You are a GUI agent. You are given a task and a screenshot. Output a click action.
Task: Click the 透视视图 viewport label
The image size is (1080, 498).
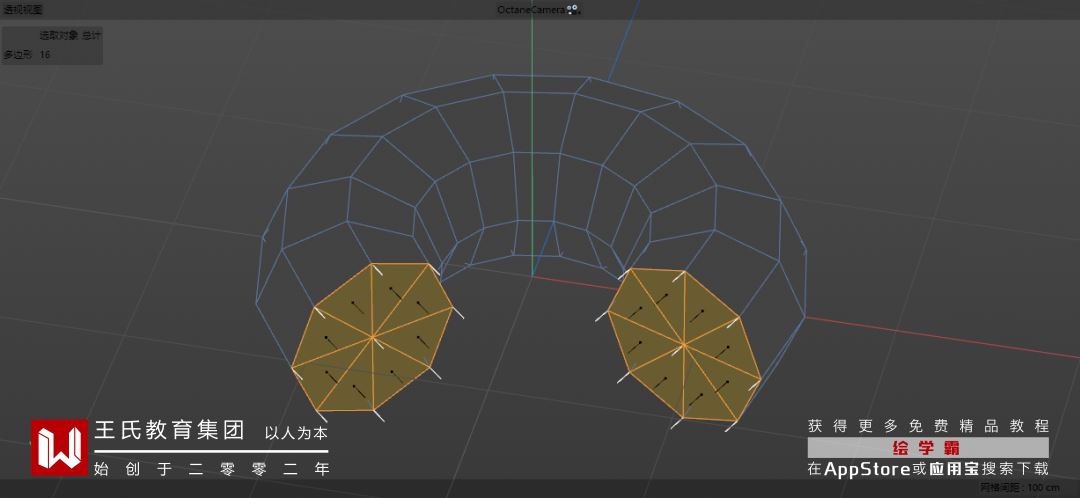click(23, 10)
